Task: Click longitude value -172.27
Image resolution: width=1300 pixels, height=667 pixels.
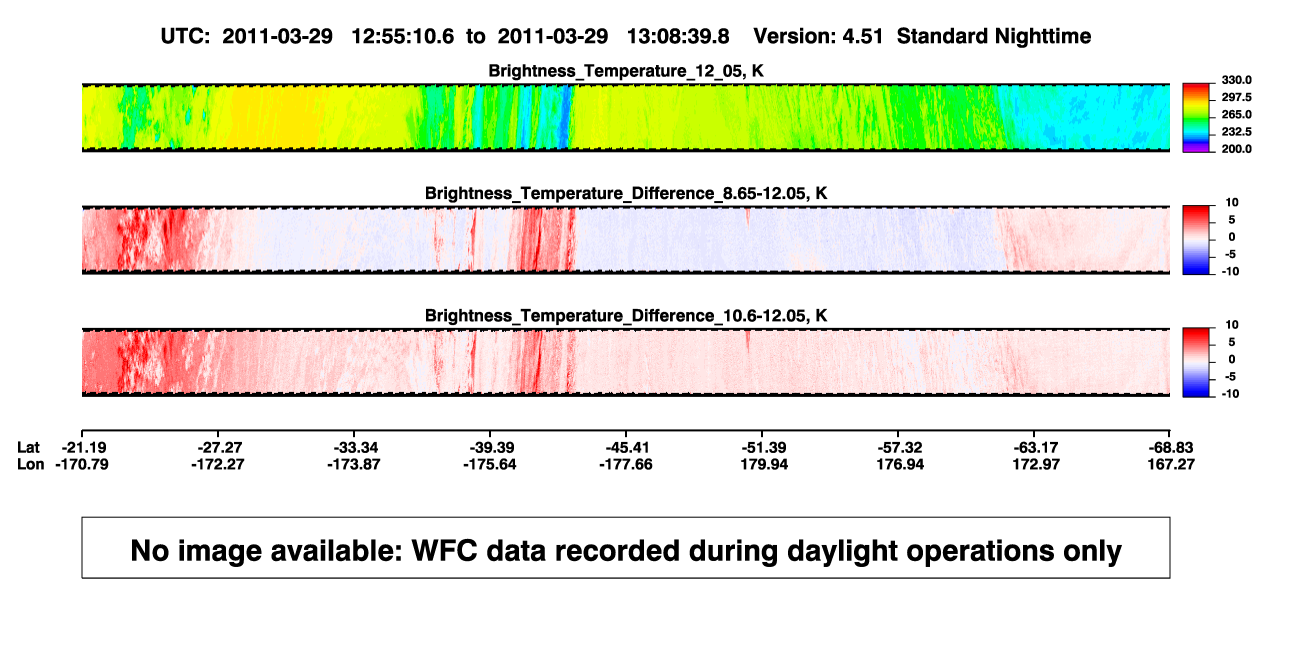Action: pyautogui.click(x=219, y=464)
